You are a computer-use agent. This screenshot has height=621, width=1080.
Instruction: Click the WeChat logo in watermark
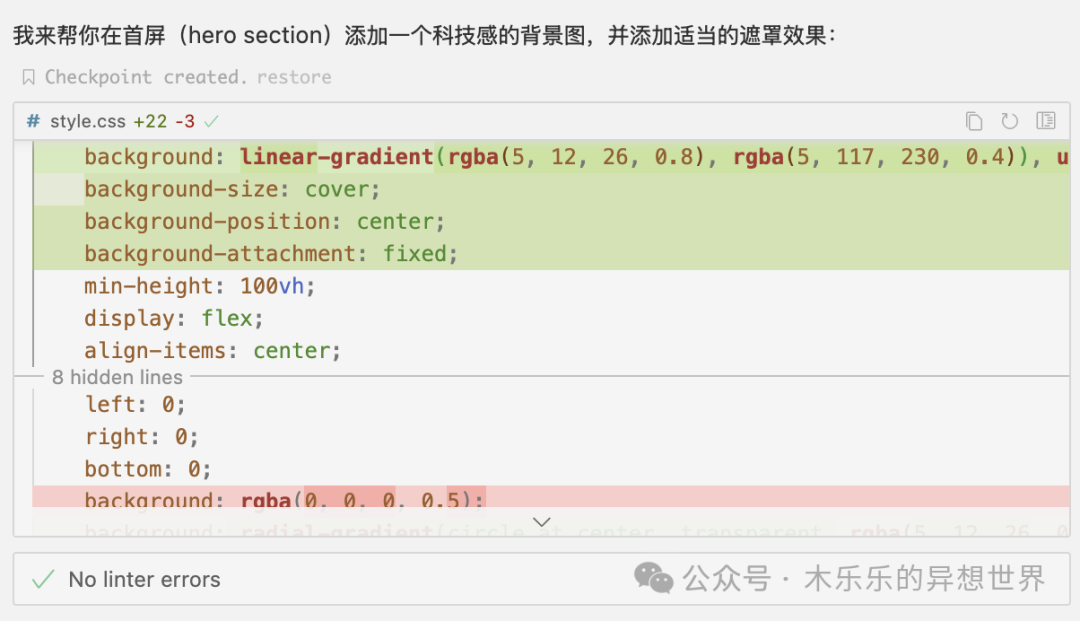coord(654,577)
